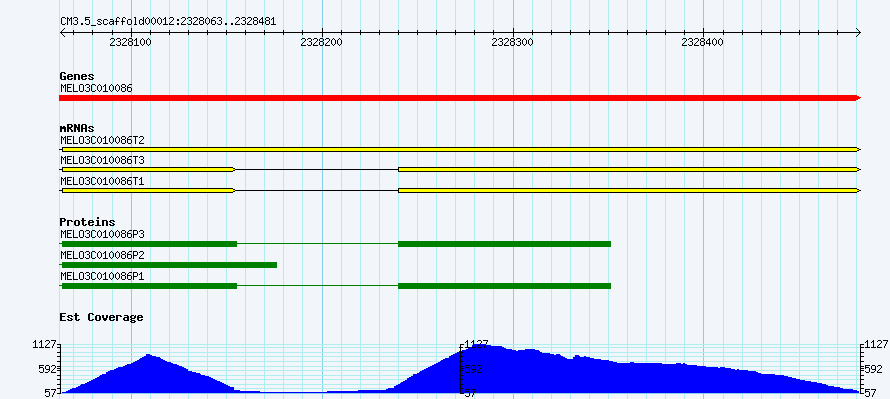
Task: Collapse the Proteins track heading
Action: coord(87,222)
